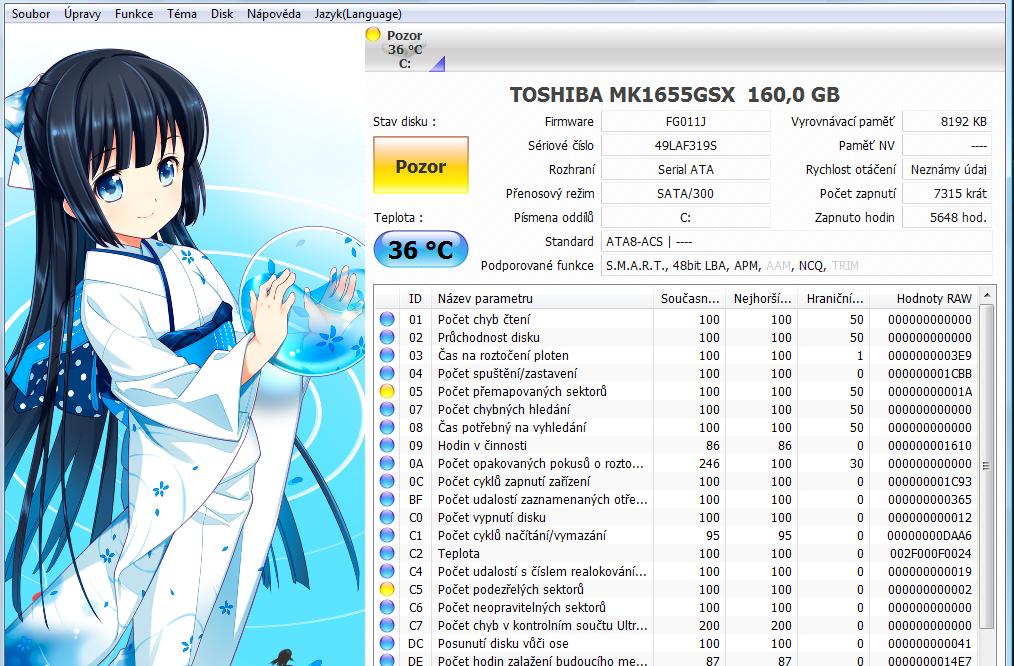1014x666 pixels.
Task: Click the yellow Pozor disk status button
Action: [421, 166]
